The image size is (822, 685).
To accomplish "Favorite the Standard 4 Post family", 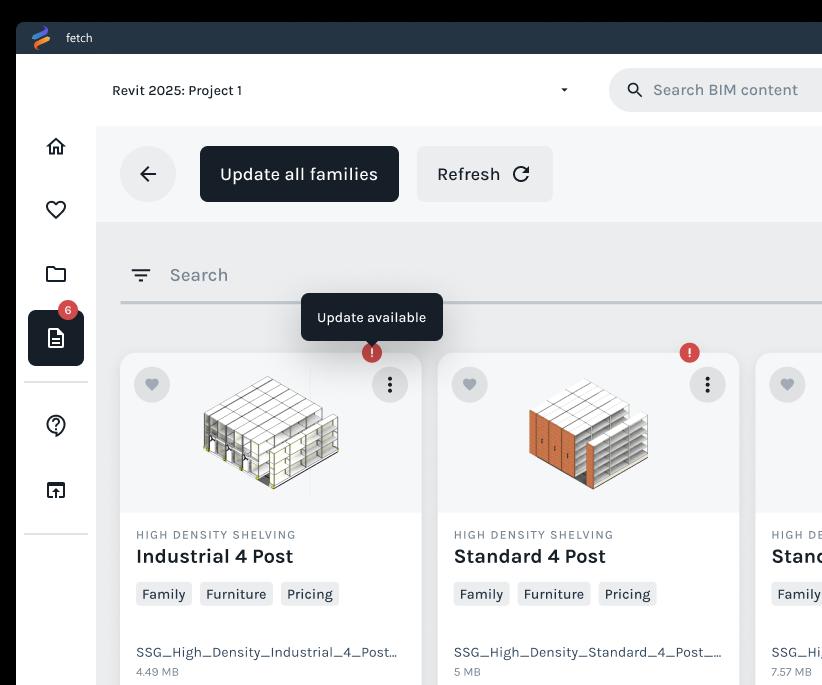I will 470,384.
